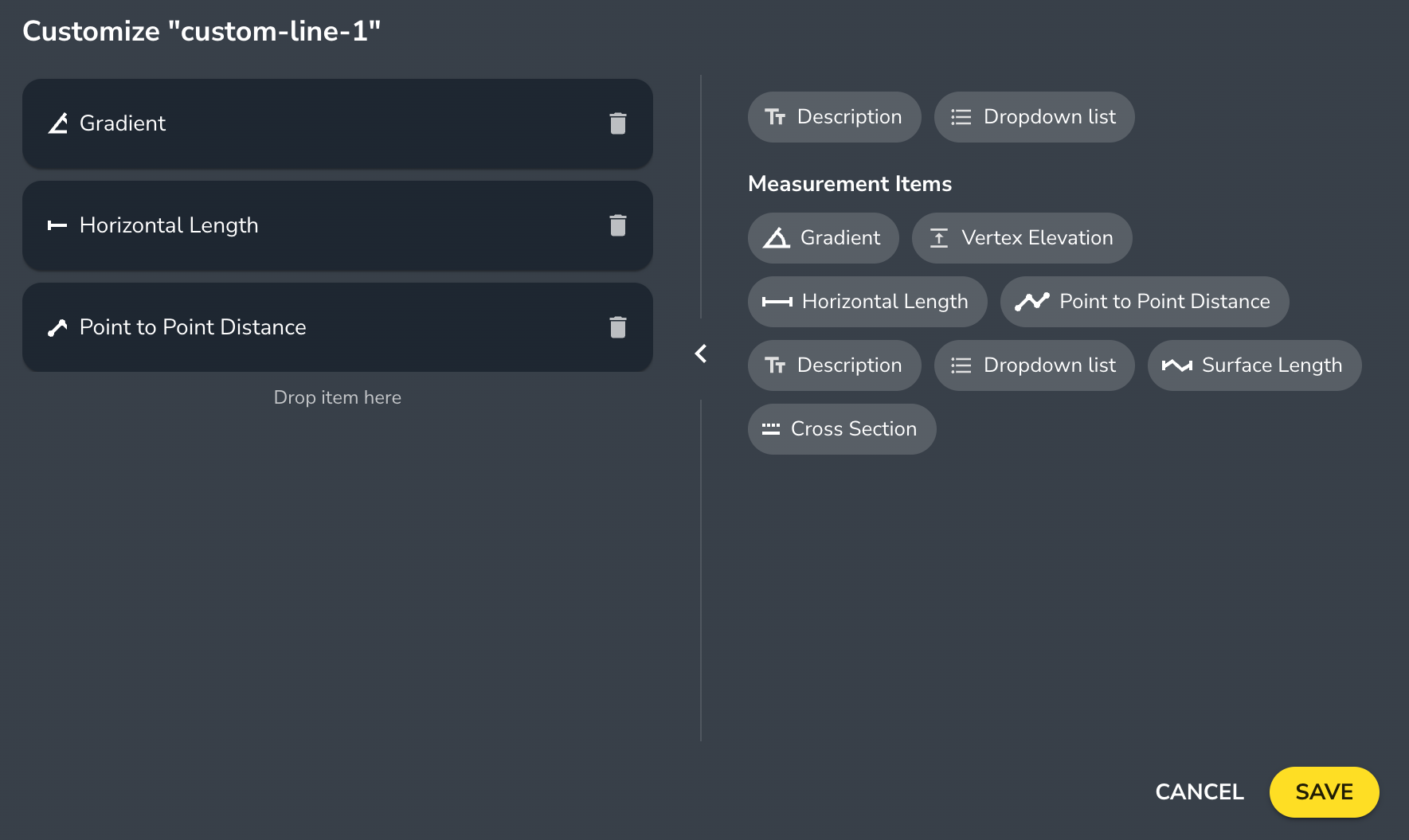The height and width of the screenshot is (840, 1409).
Task: Add Dropdown list chip under Measurement Items
Action: pos(1034,365)
